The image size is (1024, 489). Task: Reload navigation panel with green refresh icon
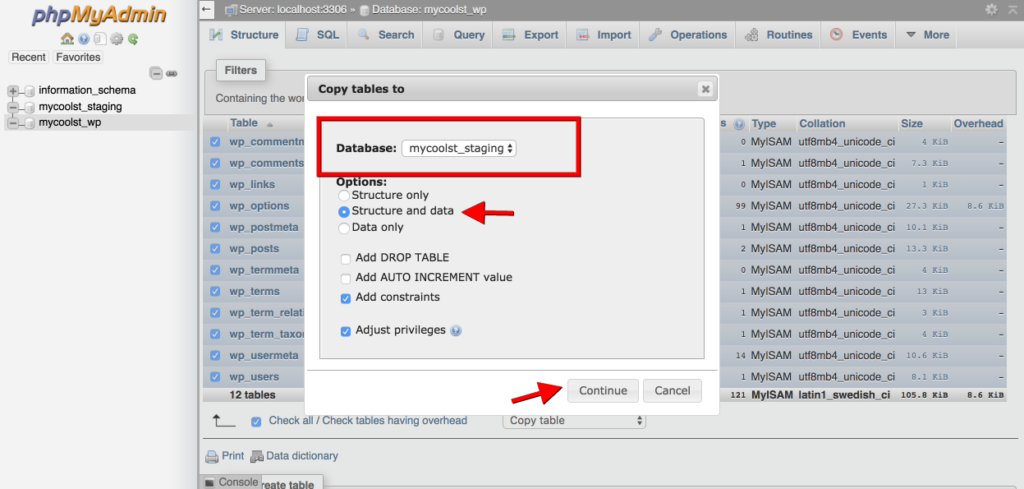132,39
